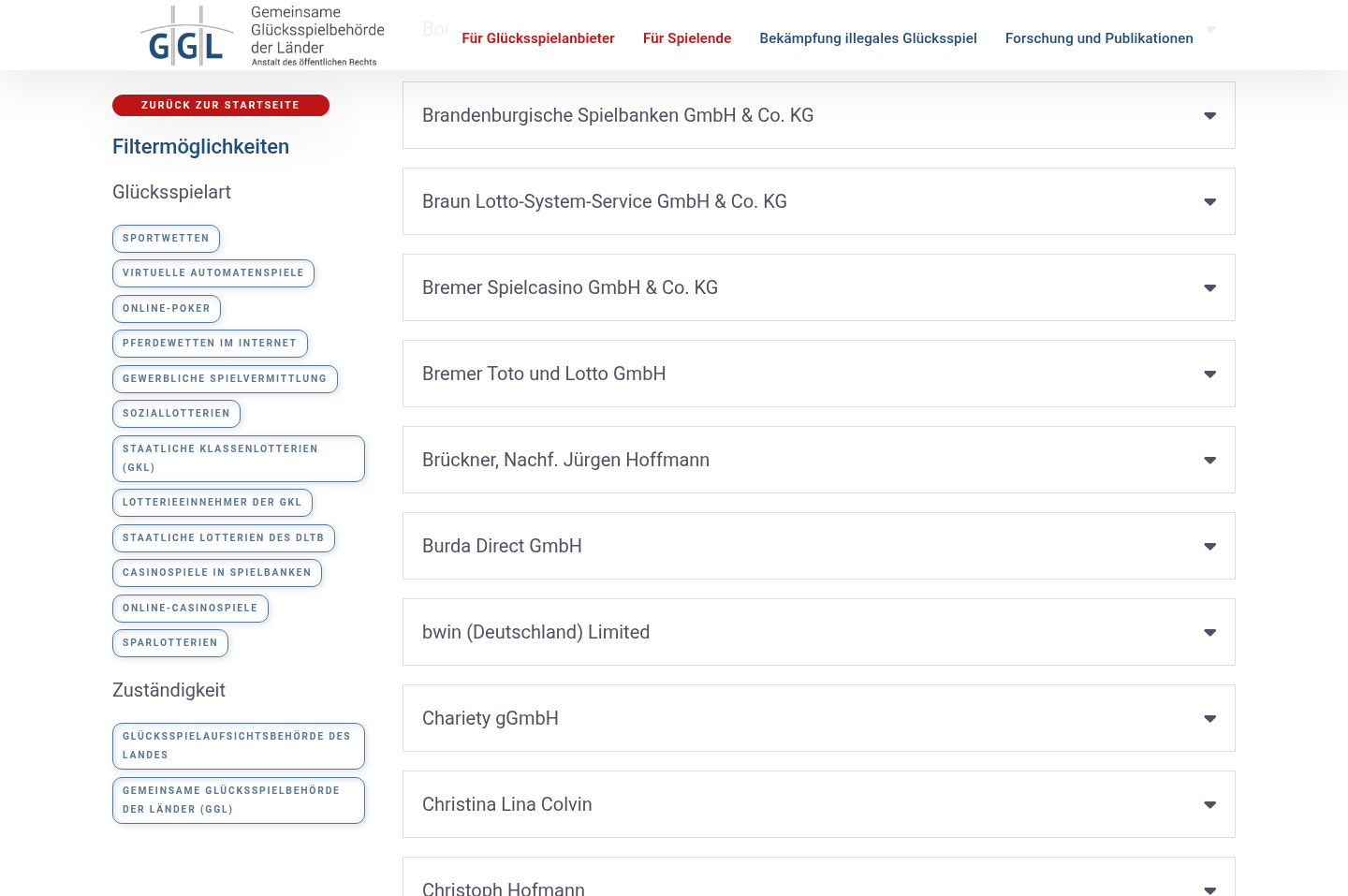Expand the Christoph Hofmann entry
This screenshot has height=896, width=1348.
819,877
